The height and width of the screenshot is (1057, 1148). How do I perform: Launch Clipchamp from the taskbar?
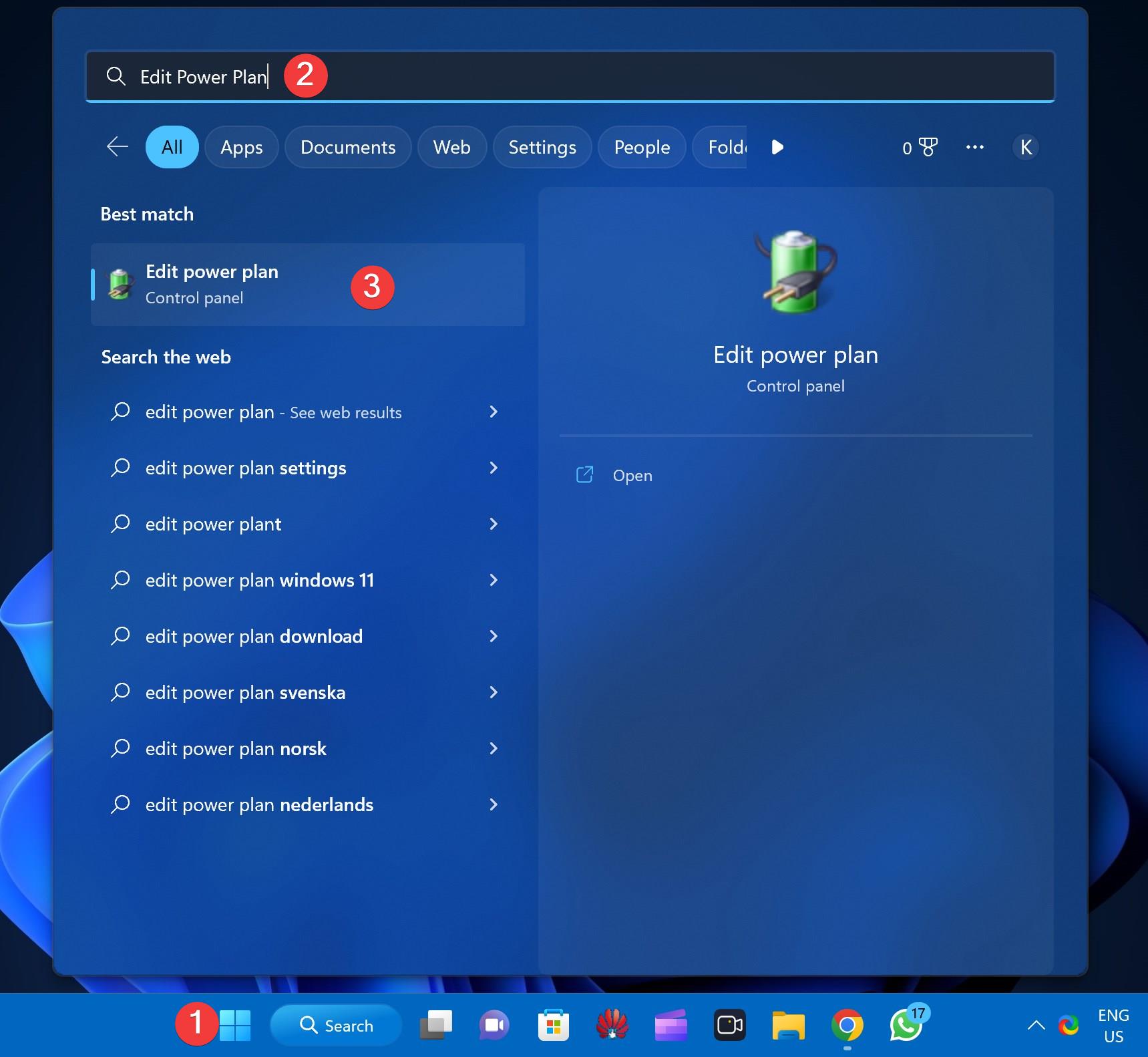pos(671,1025)
